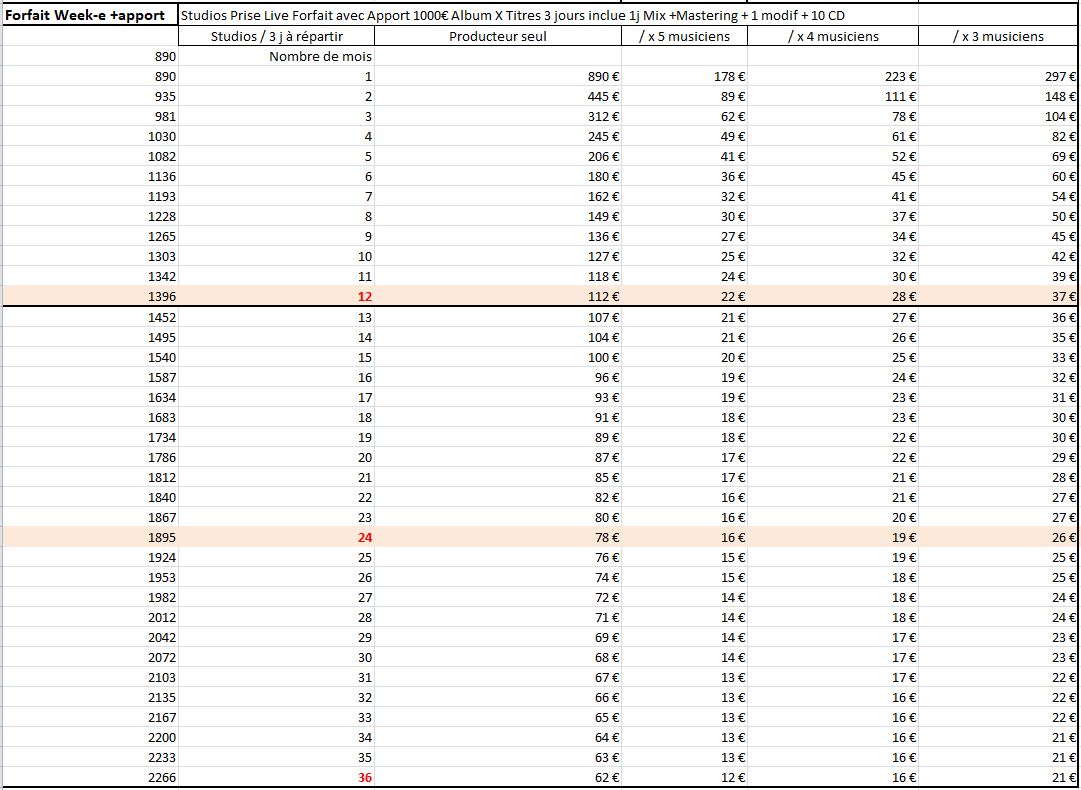Click the "Producteur seul" column header
Viewport: 1081px width, 790px height.
497,36
